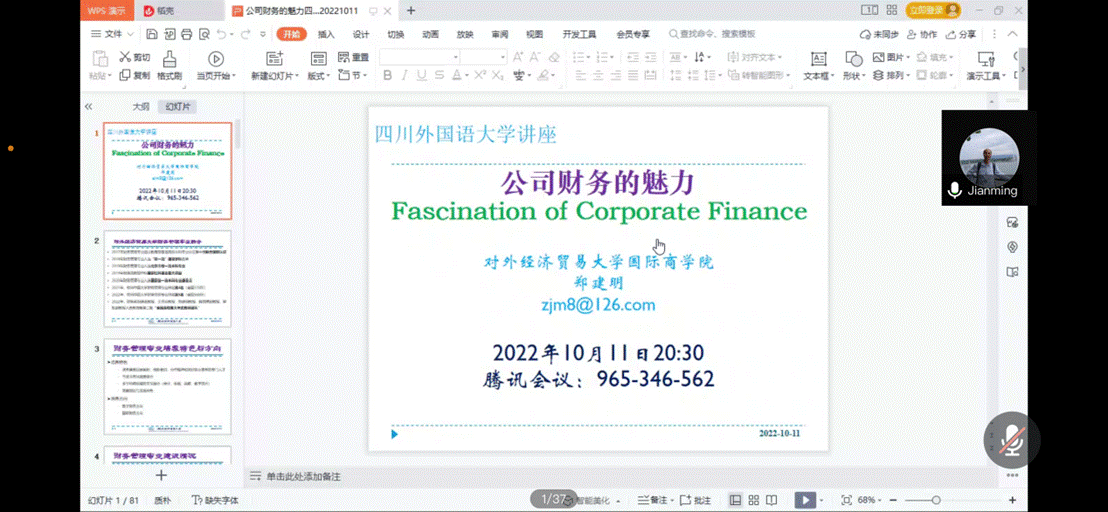The width and height of the screenshot is (1108, 512).
Task: Add a new slide with the plus icon
Action: point(161,476)
